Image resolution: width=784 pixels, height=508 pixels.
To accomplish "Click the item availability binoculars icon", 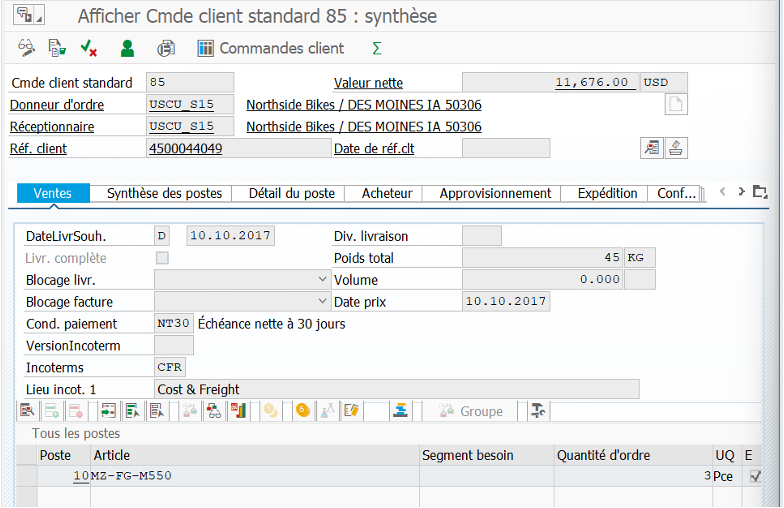I will coord(213,411).
